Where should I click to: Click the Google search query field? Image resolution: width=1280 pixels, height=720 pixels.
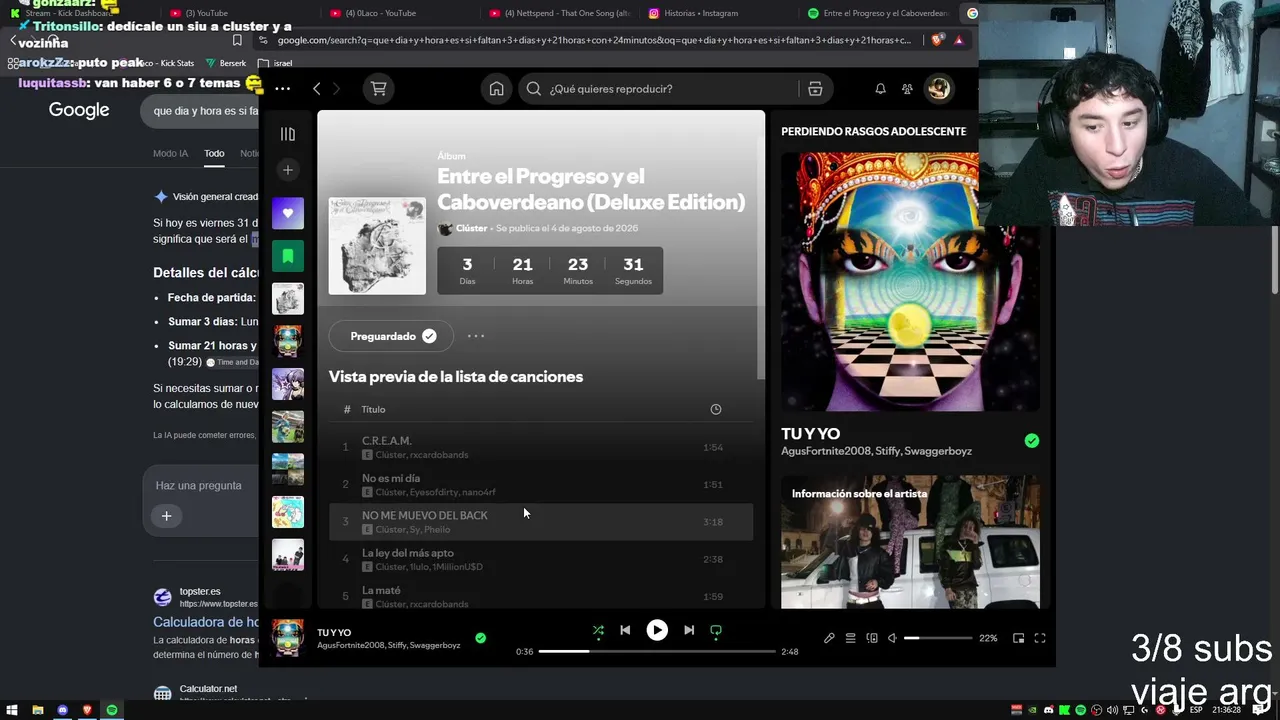(x=200, y=111)
